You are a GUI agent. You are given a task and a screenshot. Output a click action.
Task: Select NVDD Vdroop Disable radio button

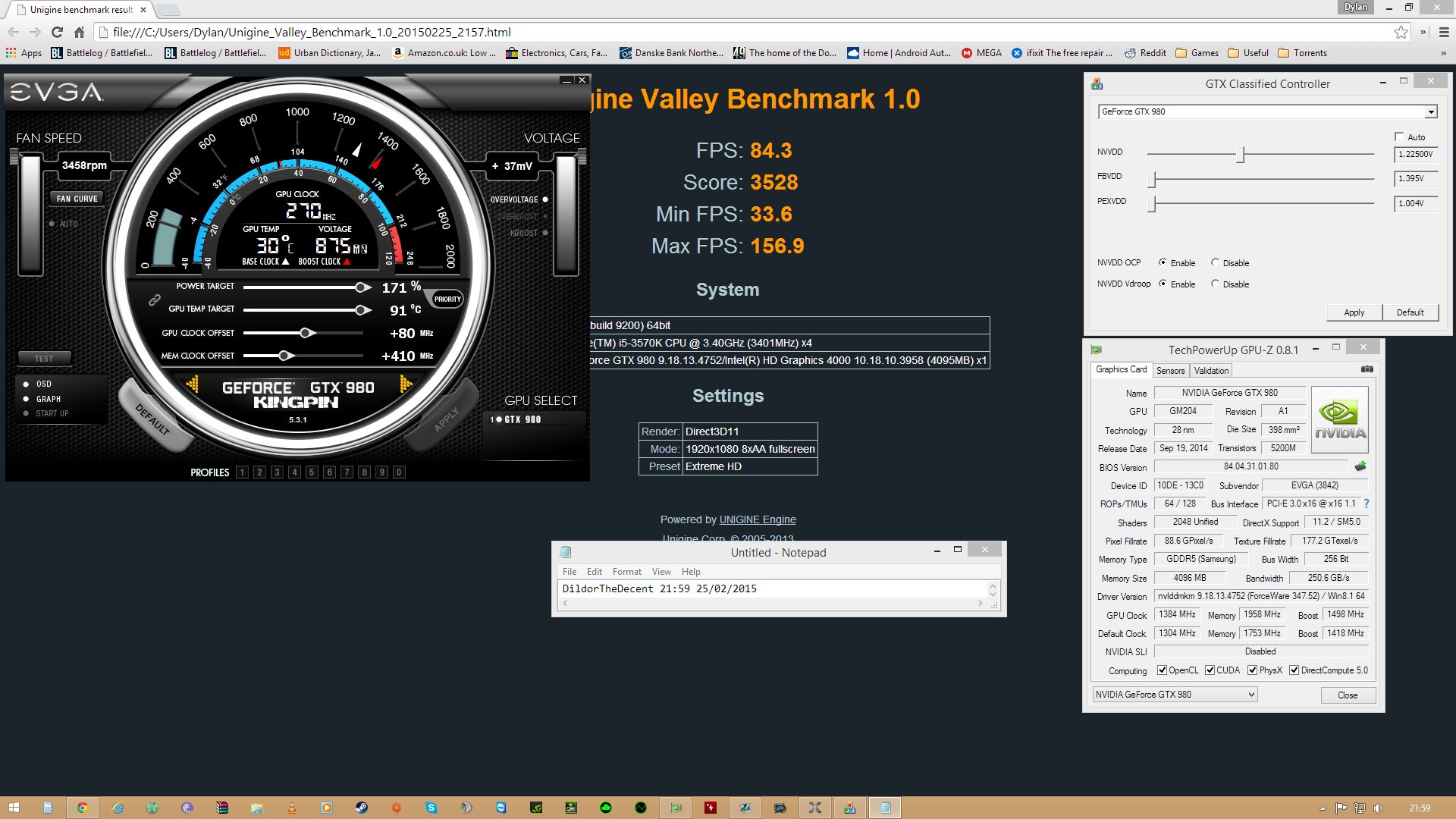click(x=1215, y=284)
